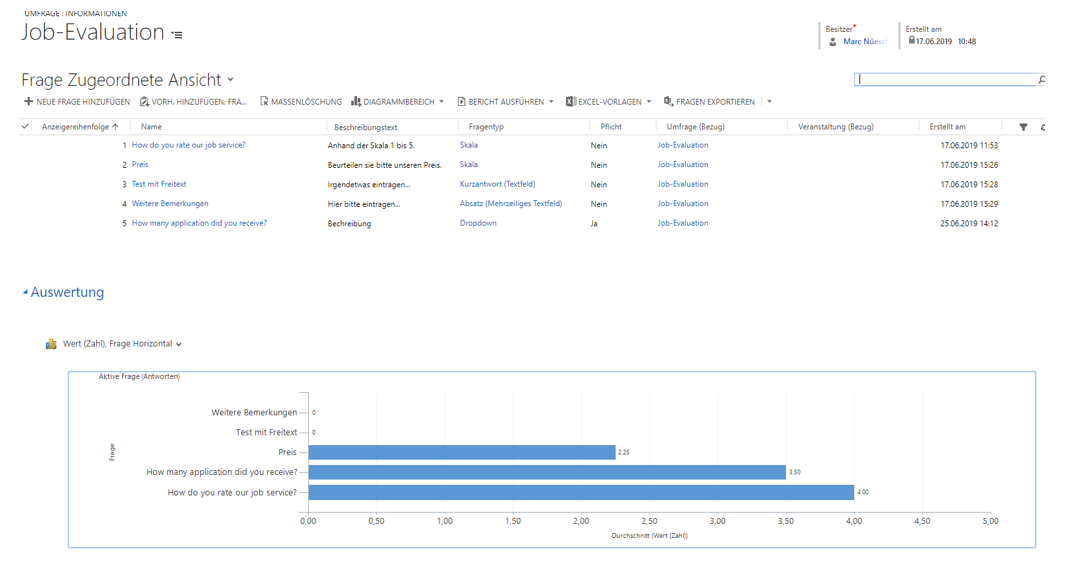
Task: Click the filter funnel icon in grid header
Action: pyautogui.click(x=1023, y=127)
